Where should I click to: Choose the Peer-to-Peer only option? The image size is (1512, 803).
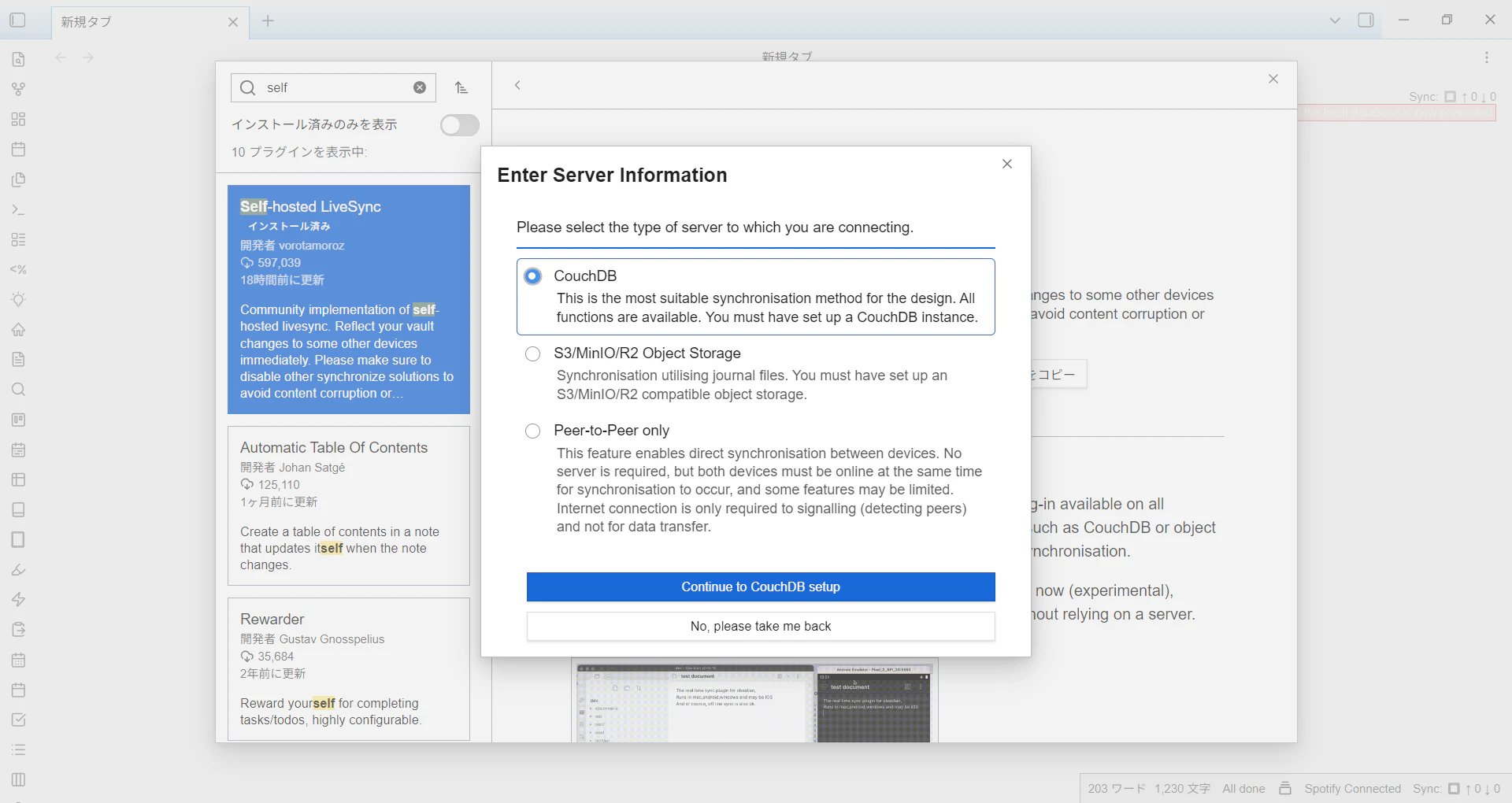click(x=533, y=431)
